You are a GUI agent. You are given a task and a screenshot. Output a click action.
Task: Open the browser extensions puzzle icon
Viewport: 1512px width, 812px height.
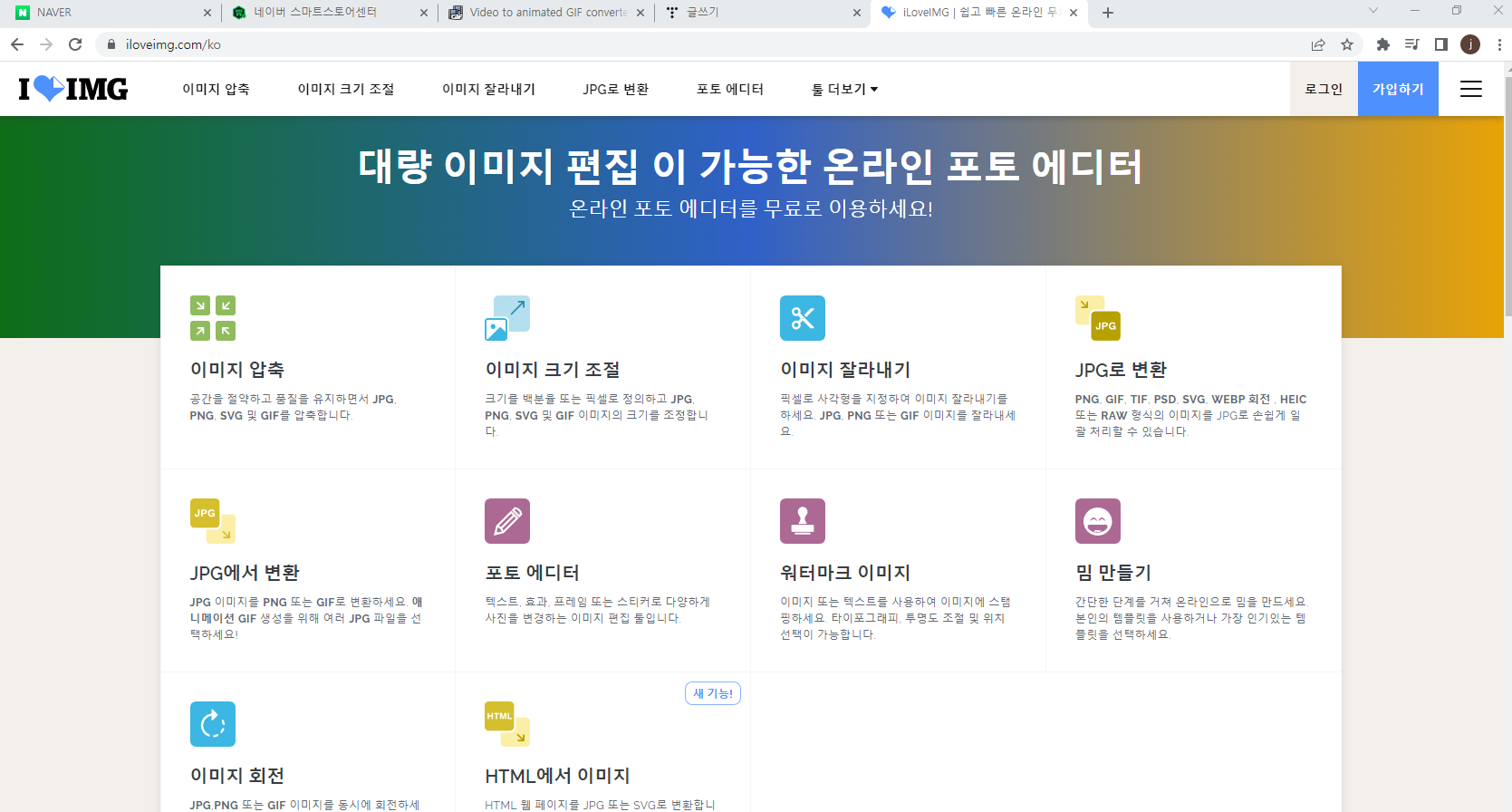point(1383,44)
